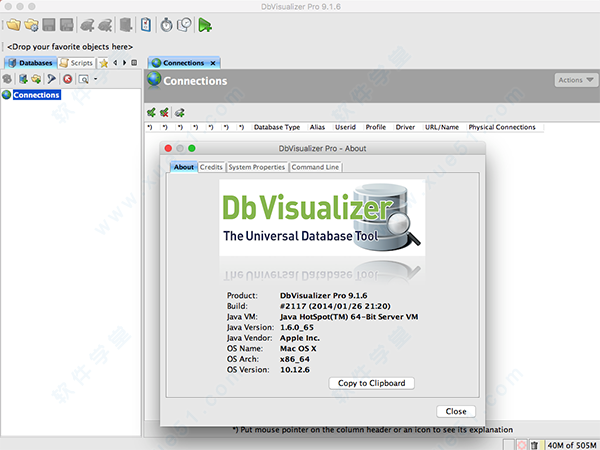
Task: Switch to the Databases tab
Action: coord(31,63)
